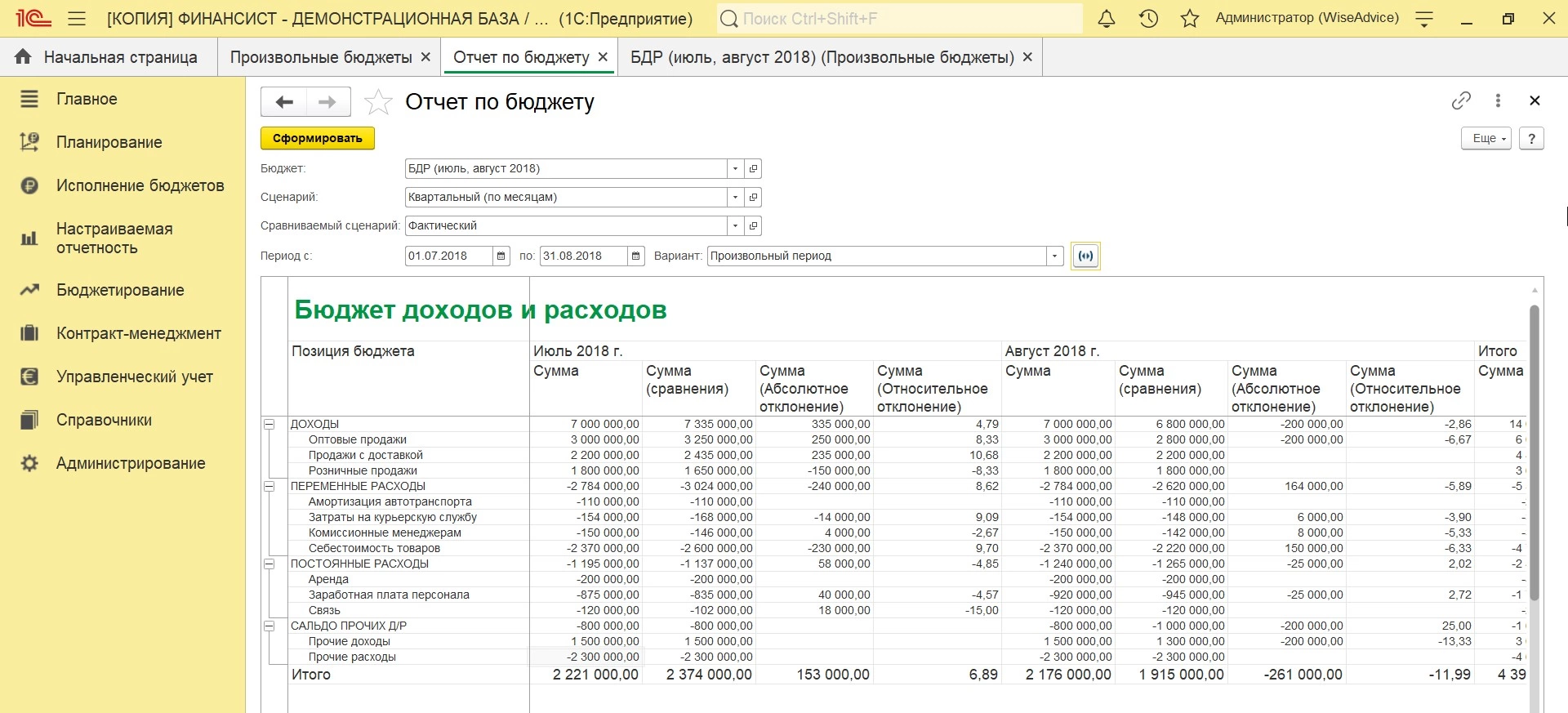Click the notifications bell icon
Screen dimensions: 1568x713
click(x=1107, y=19)
